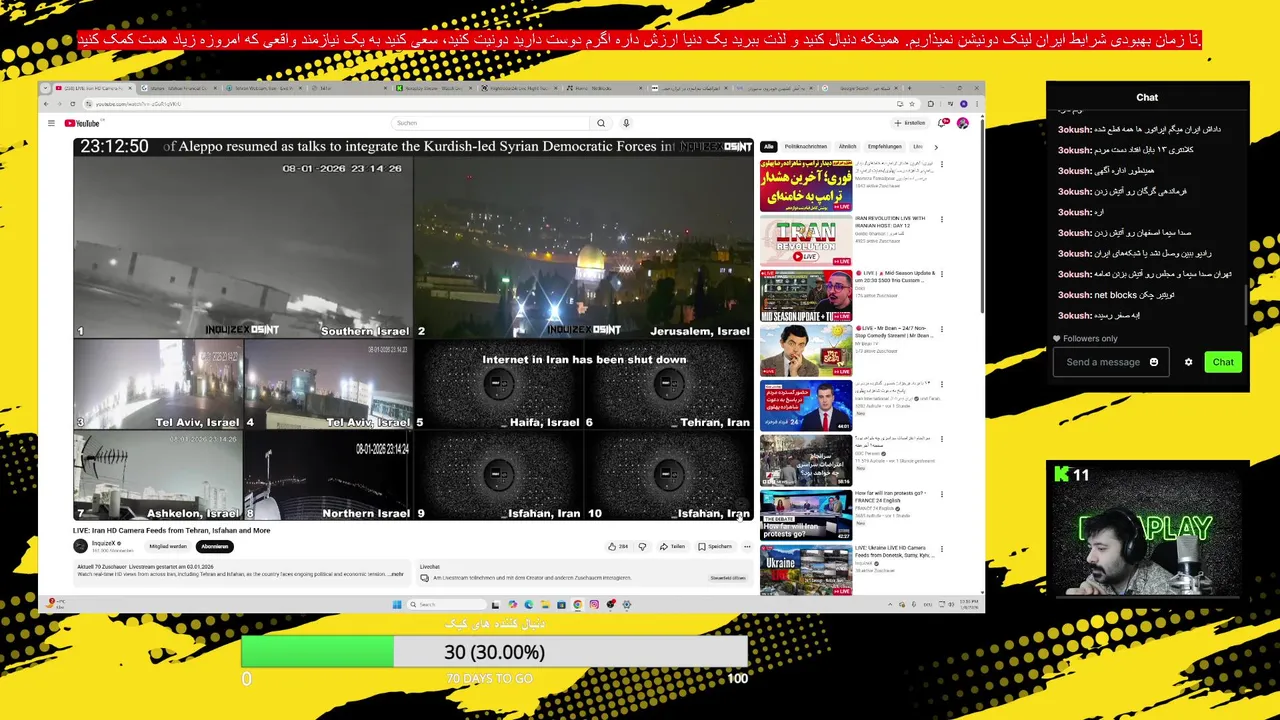The height and width of the screenshot is (720, 1280).
Task: Click the dislike thumbs down icon
Action: (x=642, y=547)
